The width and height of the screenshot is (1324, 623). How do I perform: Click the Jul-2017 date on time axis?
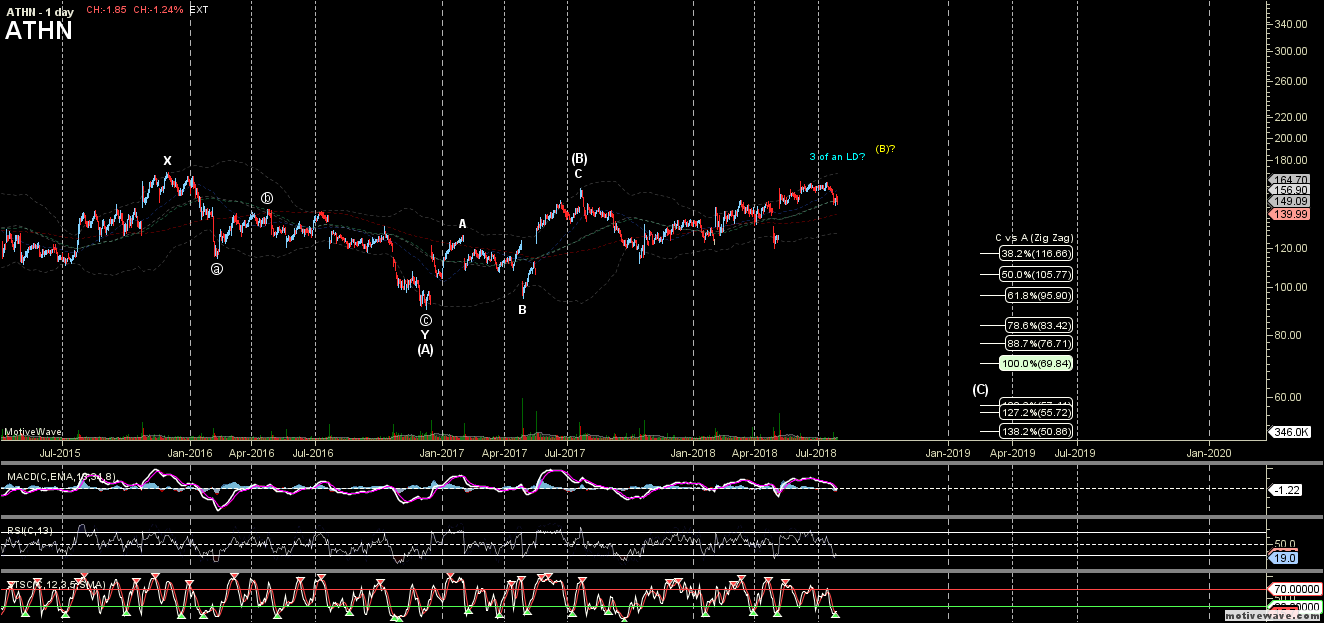[x=565, y=453]
